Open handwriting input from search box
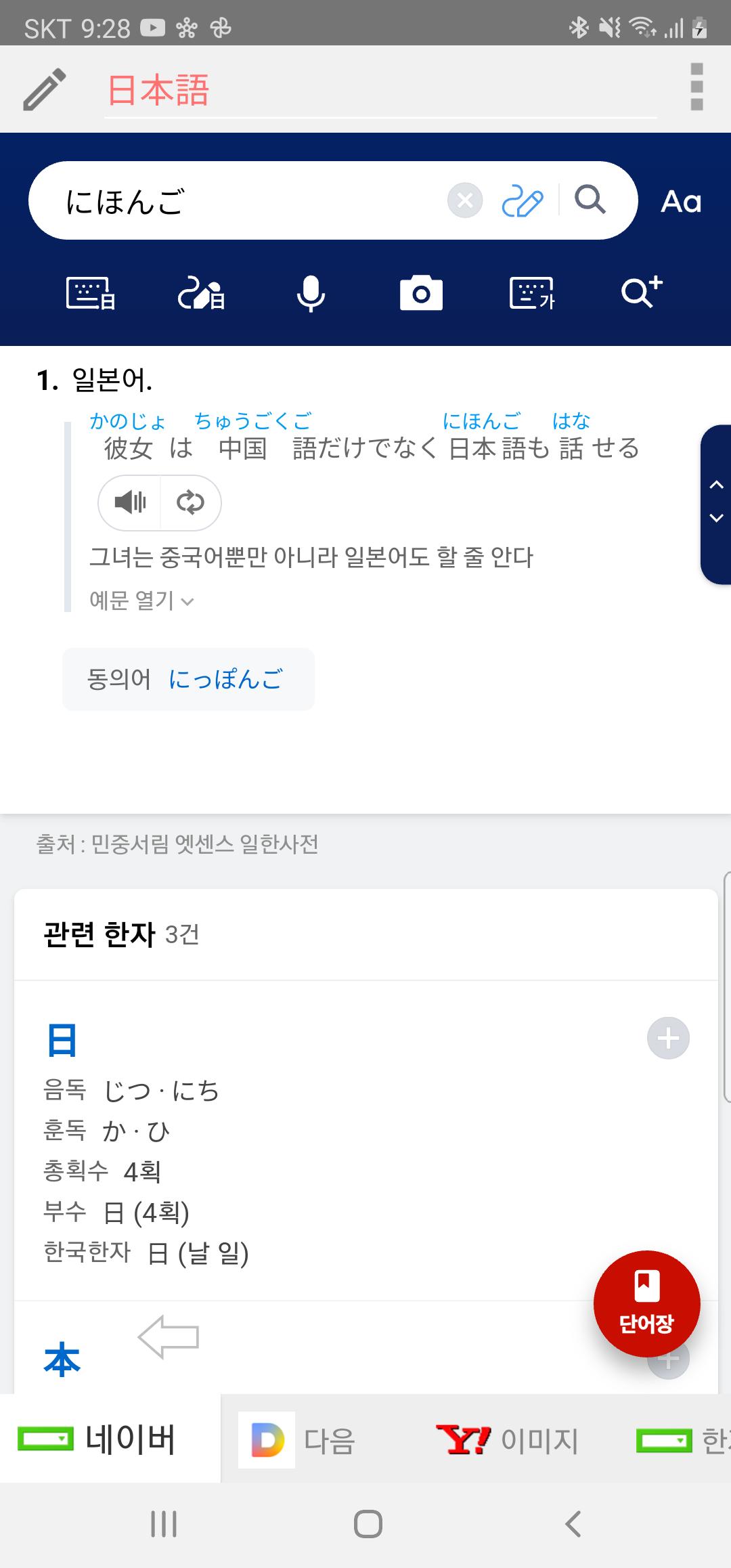The height and width of the screenshot is (1568, 731). tap(522, 200)
